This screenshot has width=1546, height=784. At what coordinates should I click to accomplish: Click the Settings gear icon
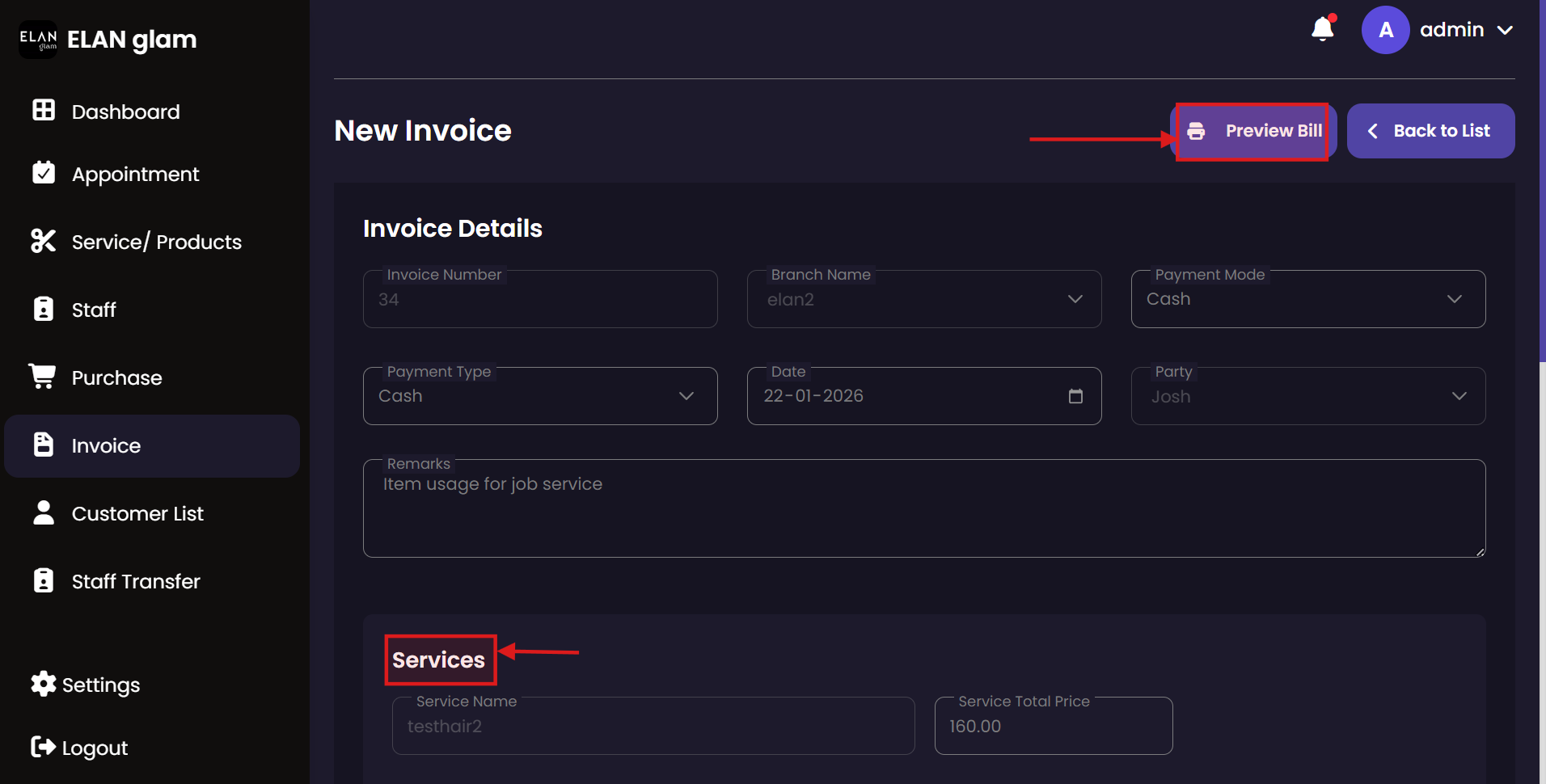44,684
